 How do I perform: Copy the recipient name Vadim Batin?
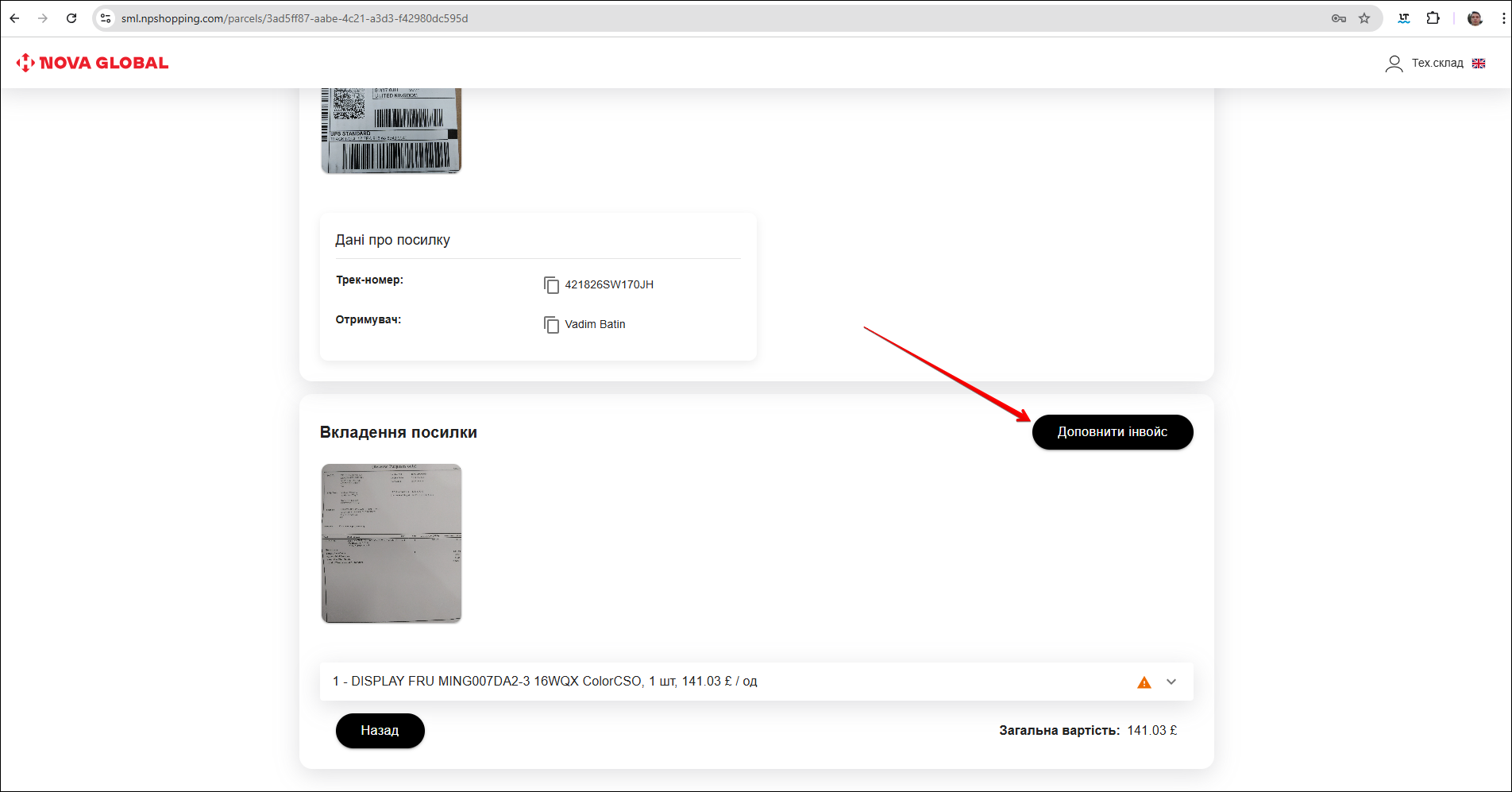point(551,325)
